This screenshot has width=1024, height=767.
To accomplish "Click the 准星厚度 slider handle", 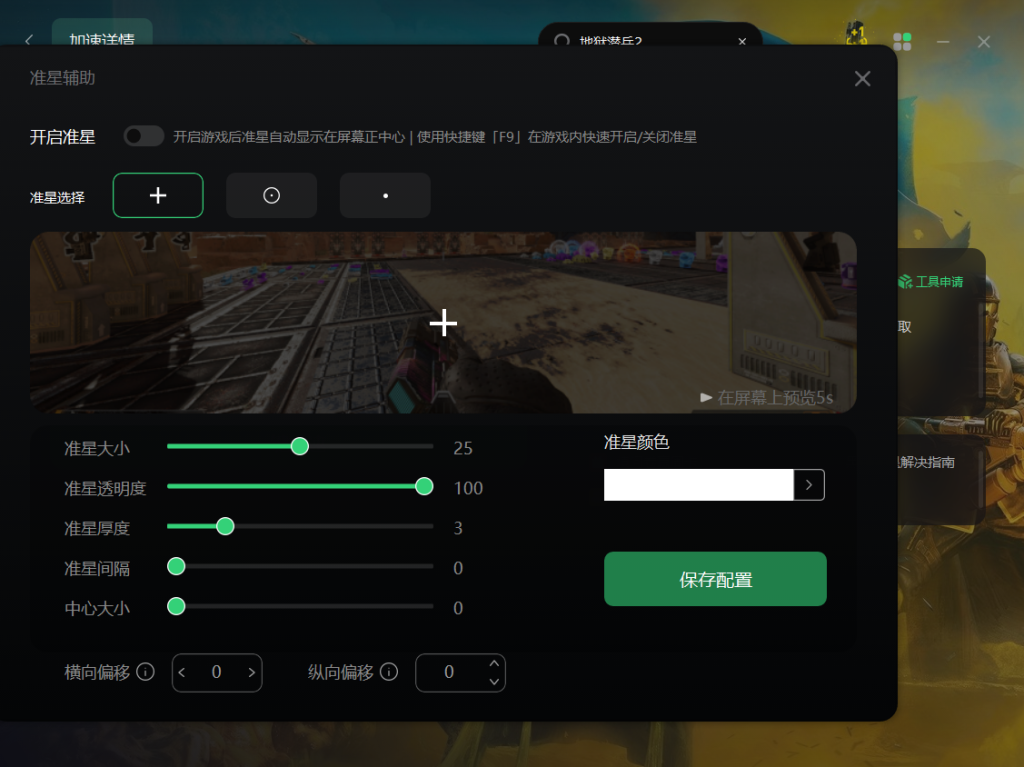I will tap(225, 526).
